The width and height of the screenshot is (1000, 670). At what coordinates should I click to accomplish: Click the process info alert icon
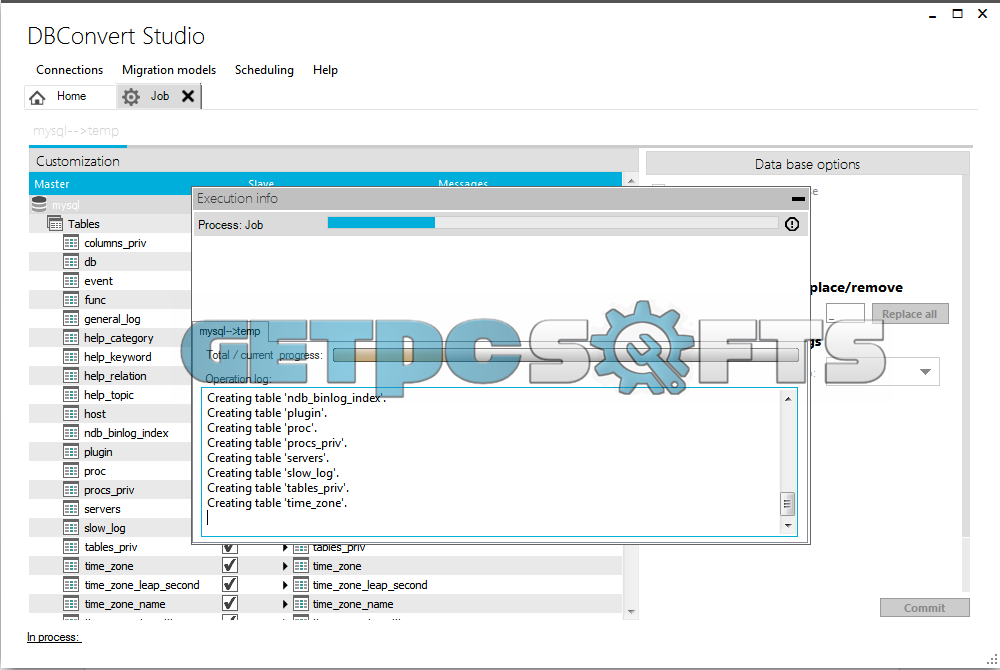(x=792, y=224)
